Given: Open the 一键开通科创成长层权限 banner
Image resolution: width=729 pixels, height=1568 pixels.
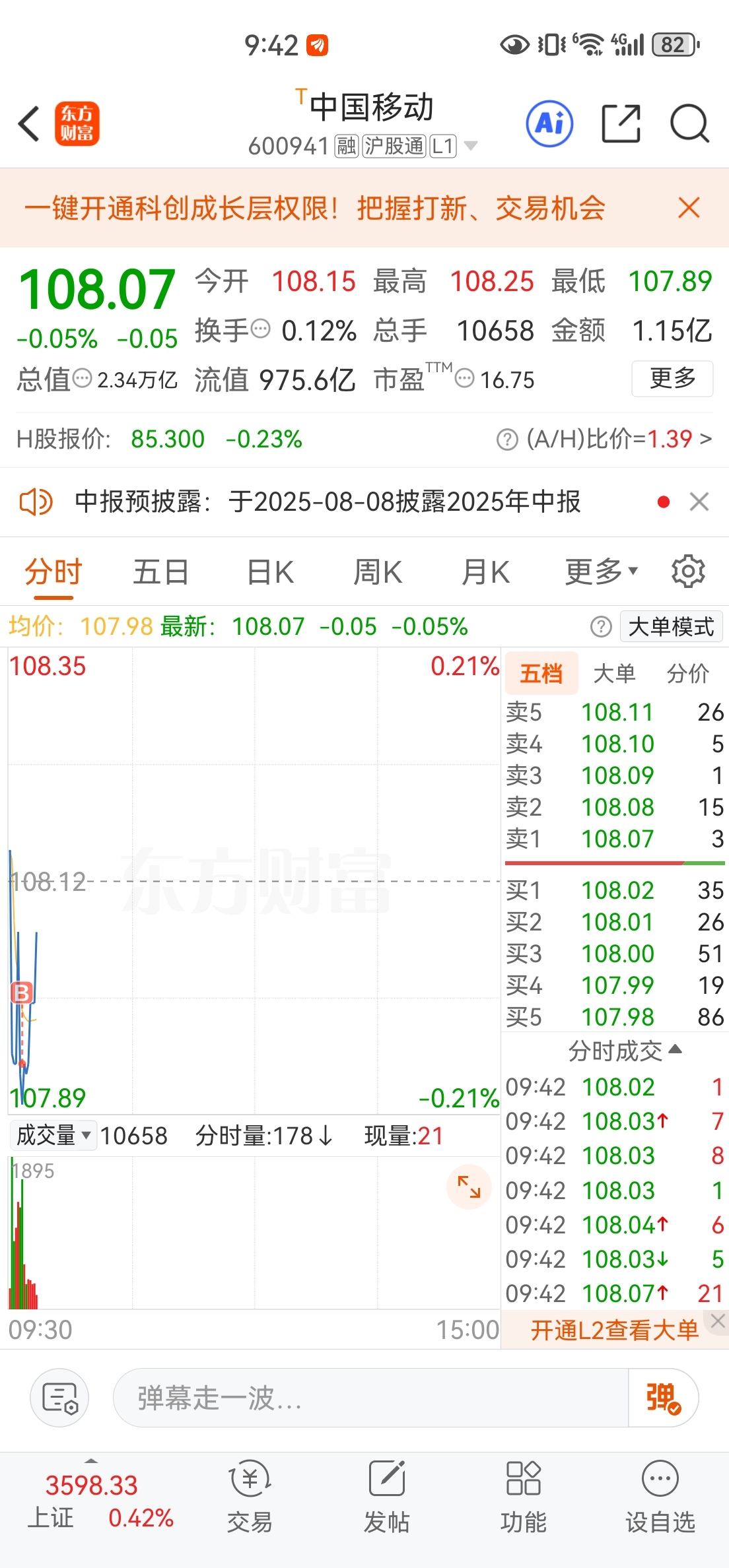Looking at the screenshot, I should [314, 208].
